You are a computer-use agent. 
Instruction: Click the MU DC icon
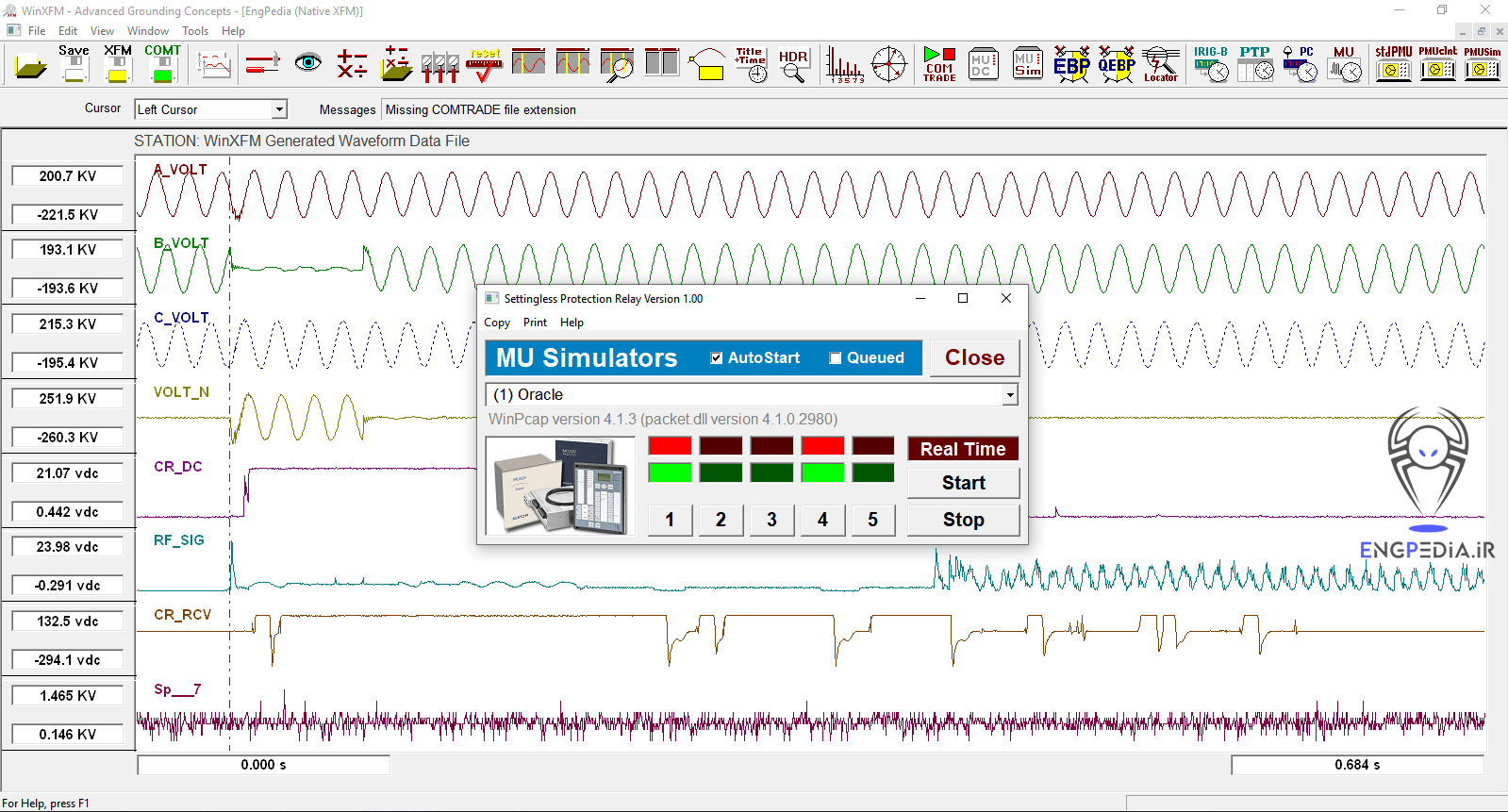tap(983, 64)
